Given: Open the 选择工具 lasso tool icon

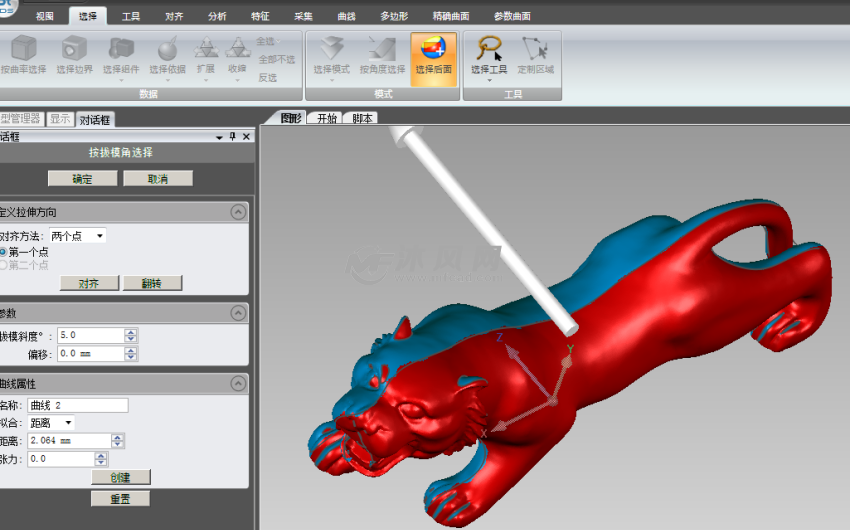Looking at the screenshot, I should click(489, 49).
